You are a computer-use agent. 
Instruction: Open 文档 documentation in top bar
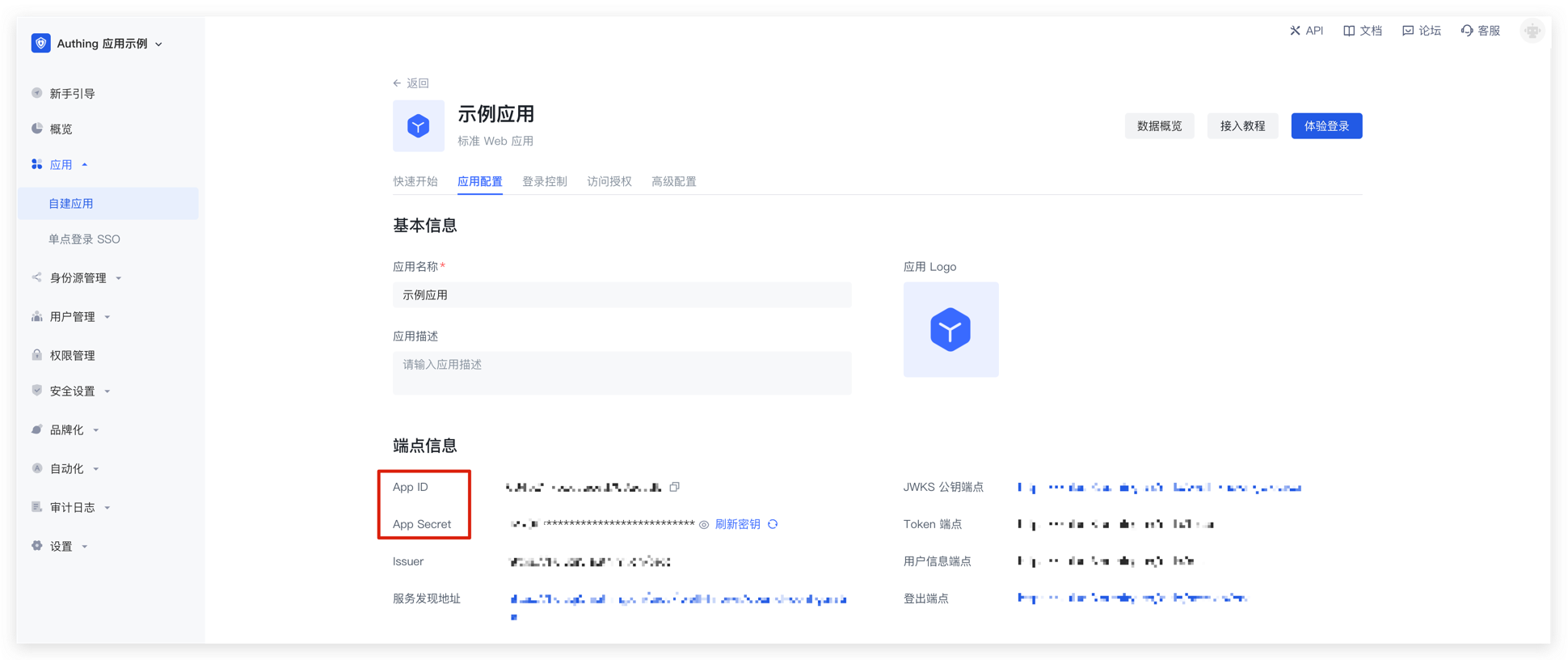tap(1363, 31)
